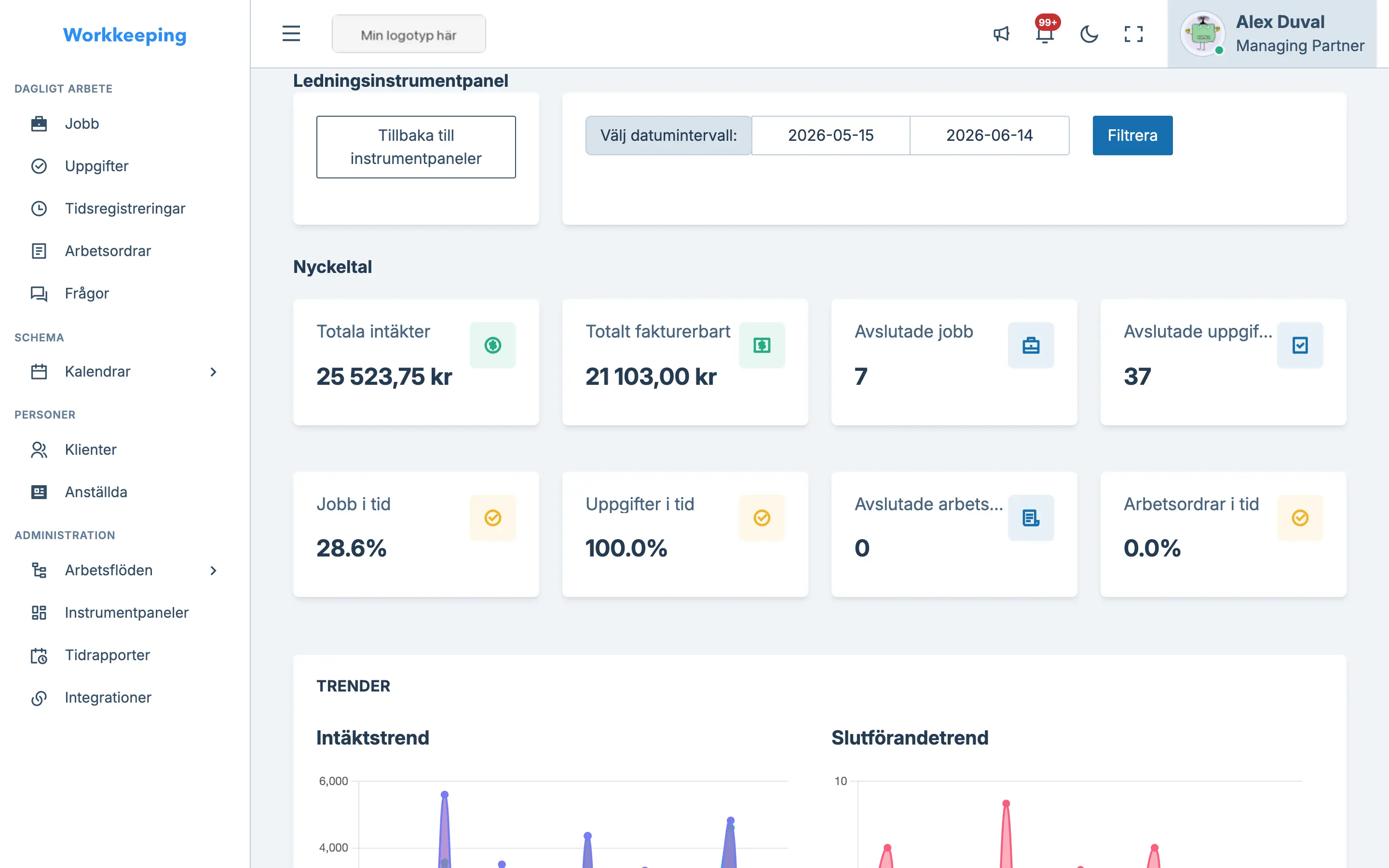Click the Intäktstrend chart heading

pyautogui.click(x=372, y=738)
